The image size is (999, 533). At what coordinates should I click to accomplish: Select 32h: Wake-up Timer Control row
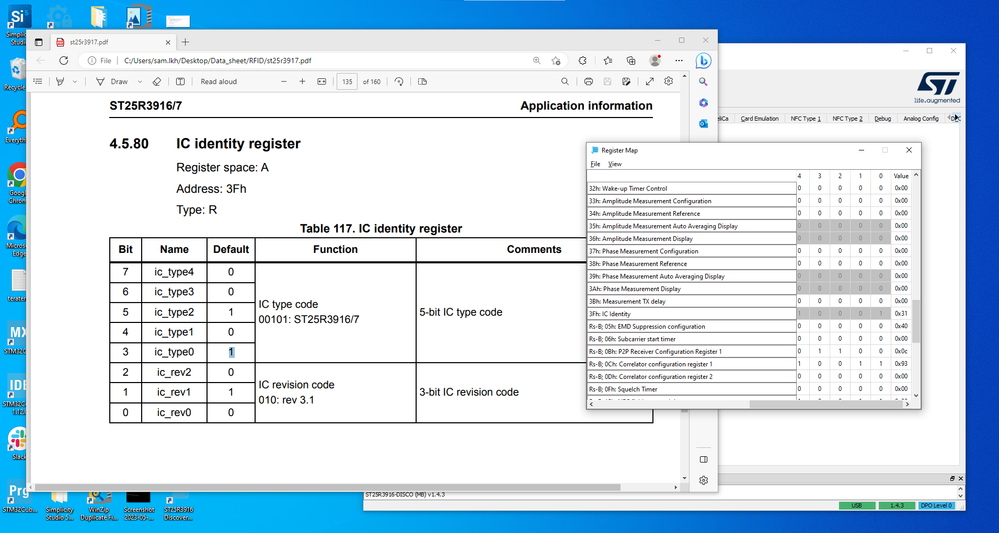691,188
